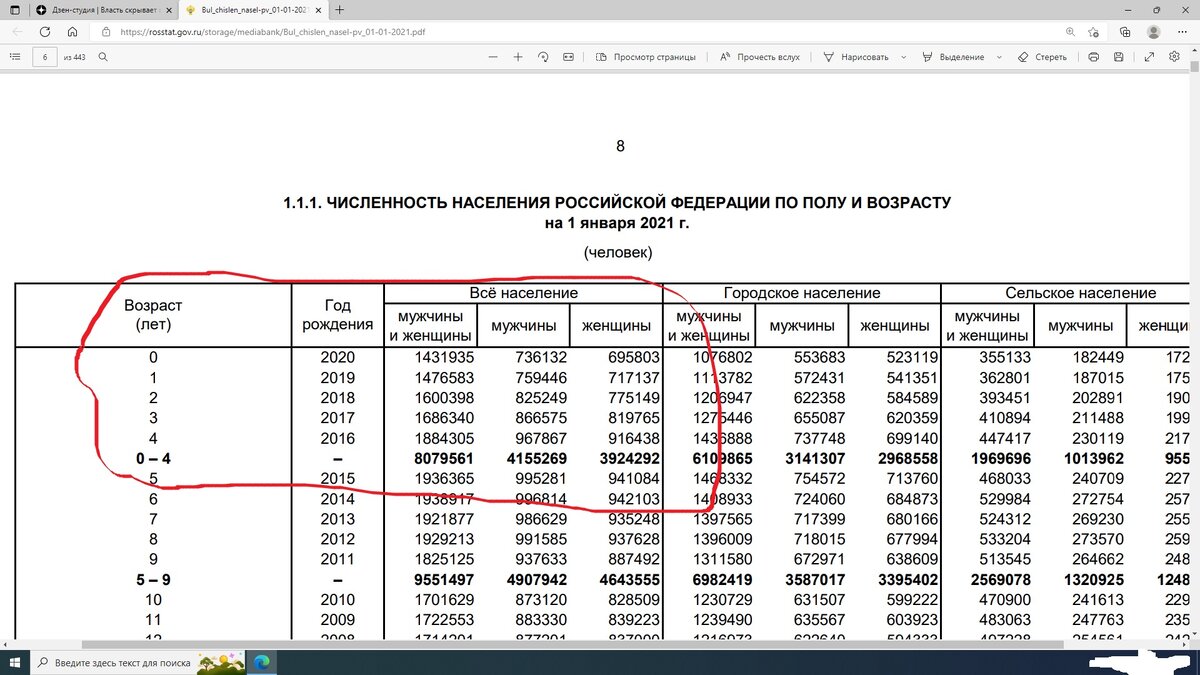
Task: Add this page to favorites star
Action: [x=1093, y=32]
